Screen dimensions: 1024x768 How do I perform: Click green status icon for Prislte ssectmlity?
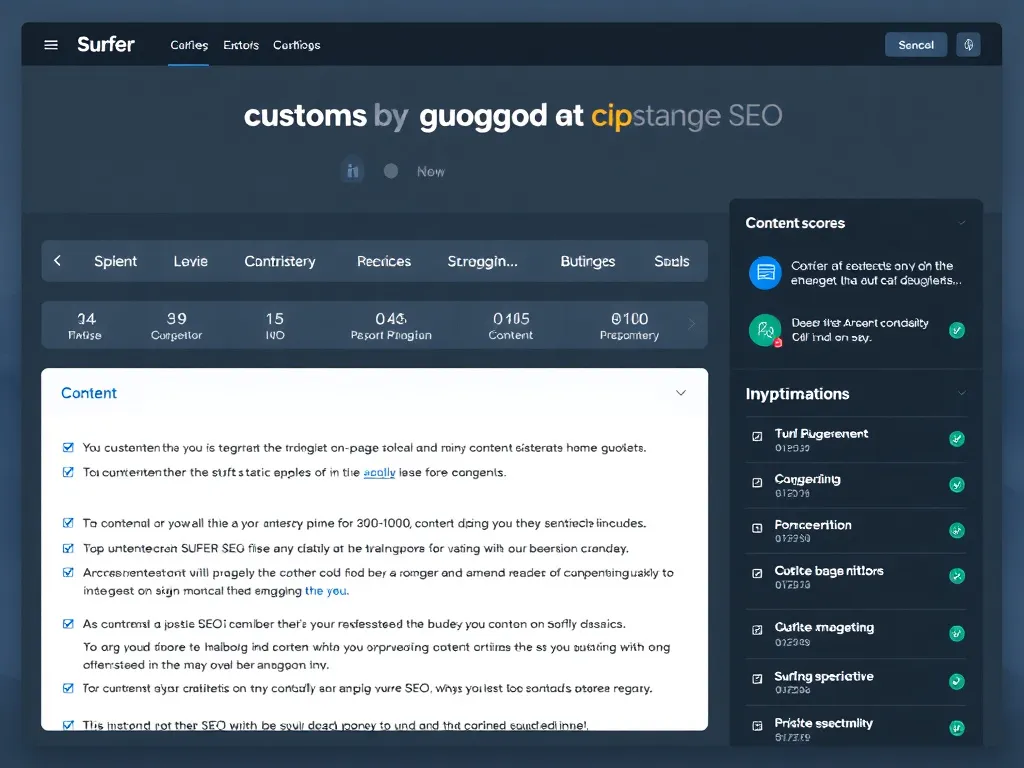957,728
